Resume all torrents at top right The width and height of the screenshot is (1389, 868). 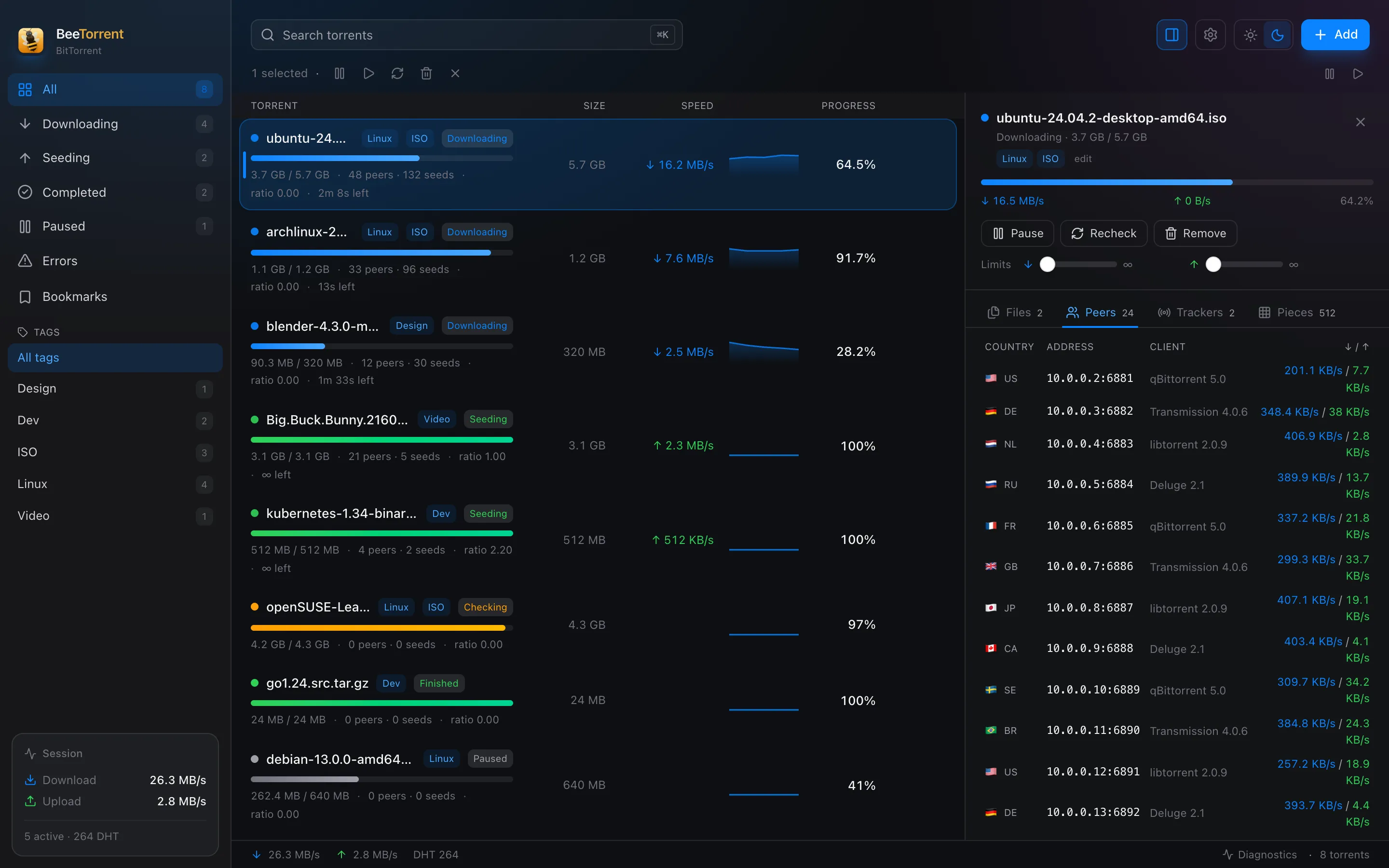pos(1358,73)
